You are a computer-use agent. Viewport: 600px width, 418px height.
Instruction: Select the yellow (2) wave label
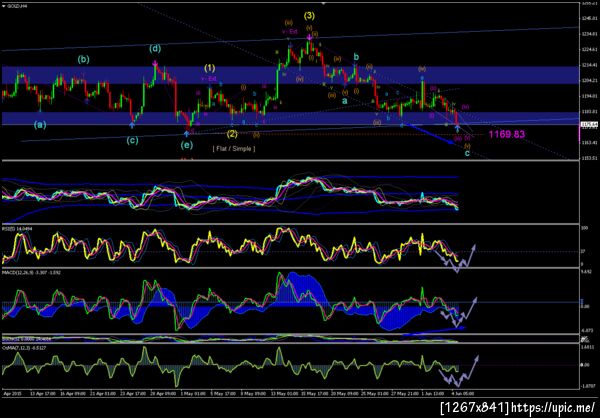click(232, 134)
